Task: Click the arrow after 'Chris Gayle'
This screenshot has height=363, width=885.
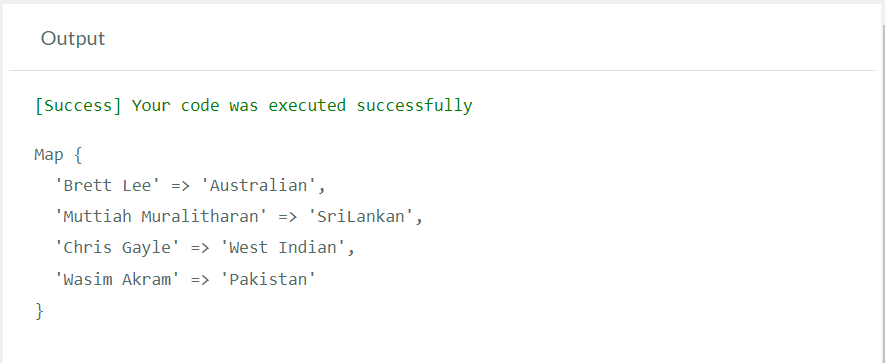Action: (200, 248)
